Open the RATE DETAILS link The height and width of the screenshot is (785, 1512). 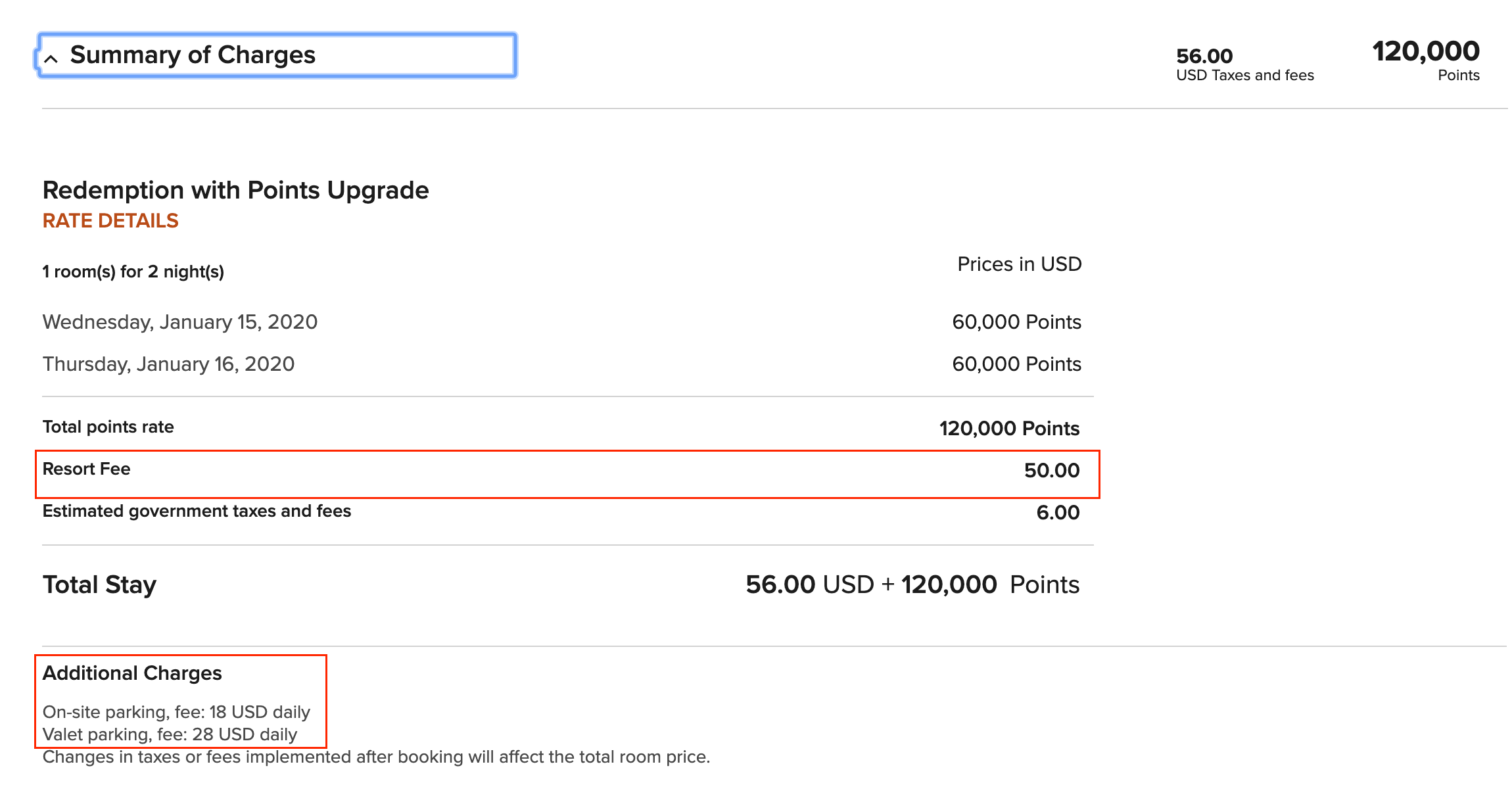pyautogui.click(x=110, y=221)
